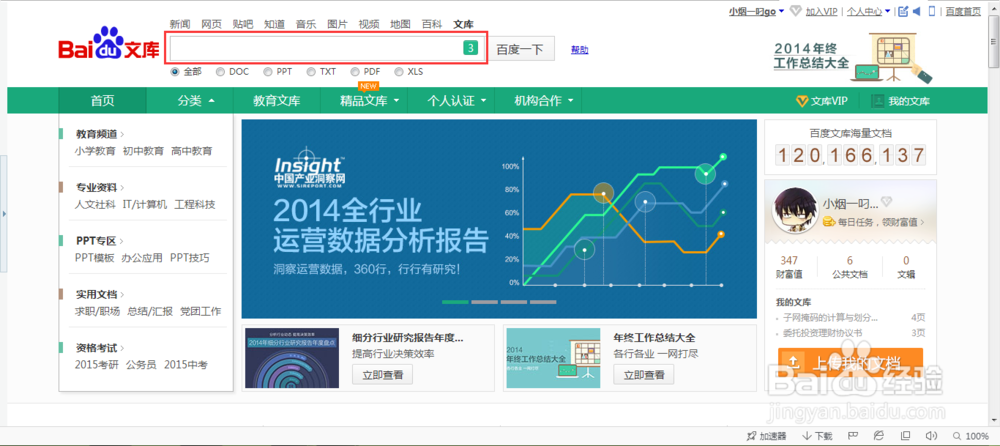Open the 2015考研 category link
Screen dimensions: 1000x446
96,366
